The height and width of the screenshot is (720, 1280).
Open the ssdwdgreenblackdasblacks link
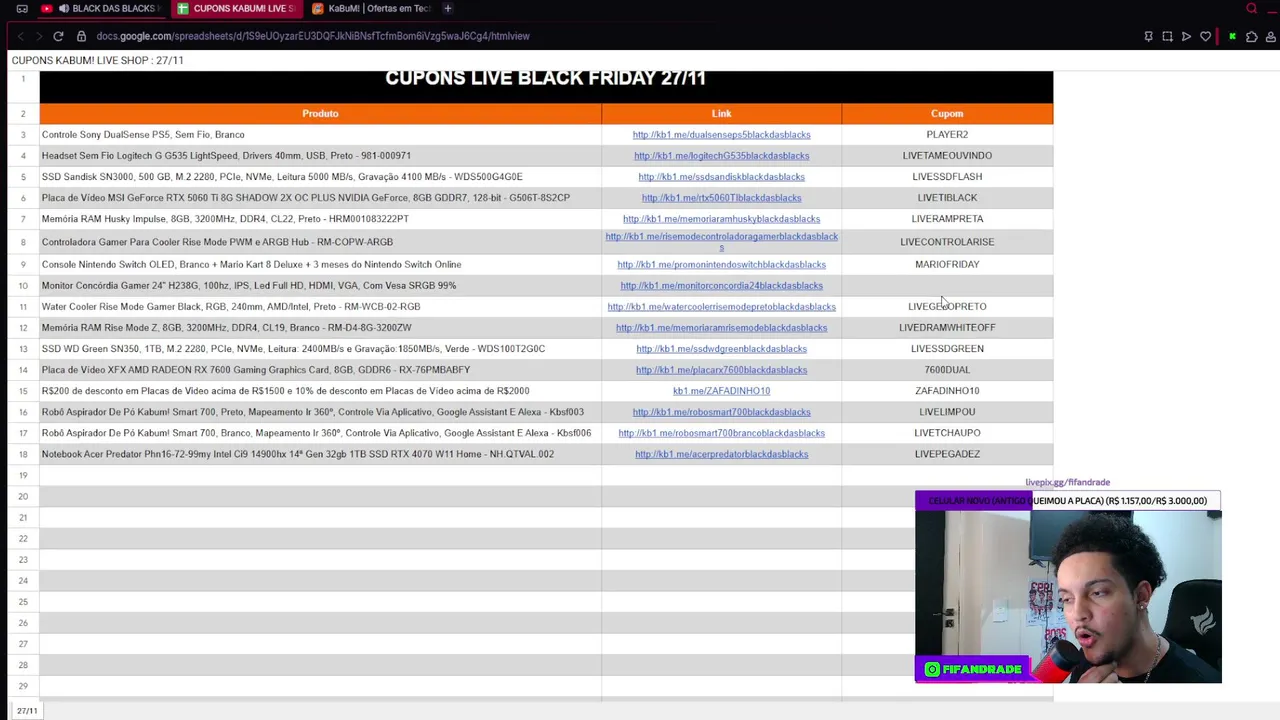(721, 349)
